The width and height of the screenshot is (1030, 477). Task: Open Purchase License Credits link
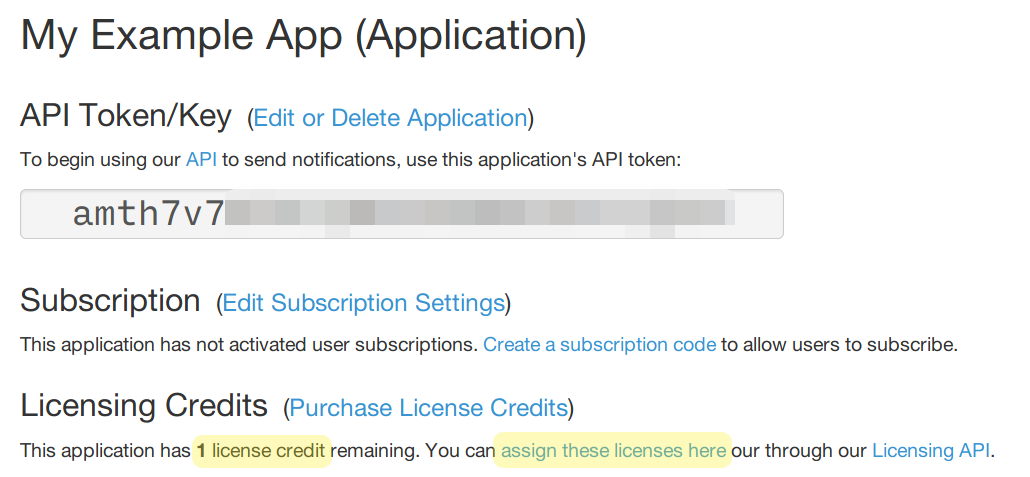click(x=428, y=408)
